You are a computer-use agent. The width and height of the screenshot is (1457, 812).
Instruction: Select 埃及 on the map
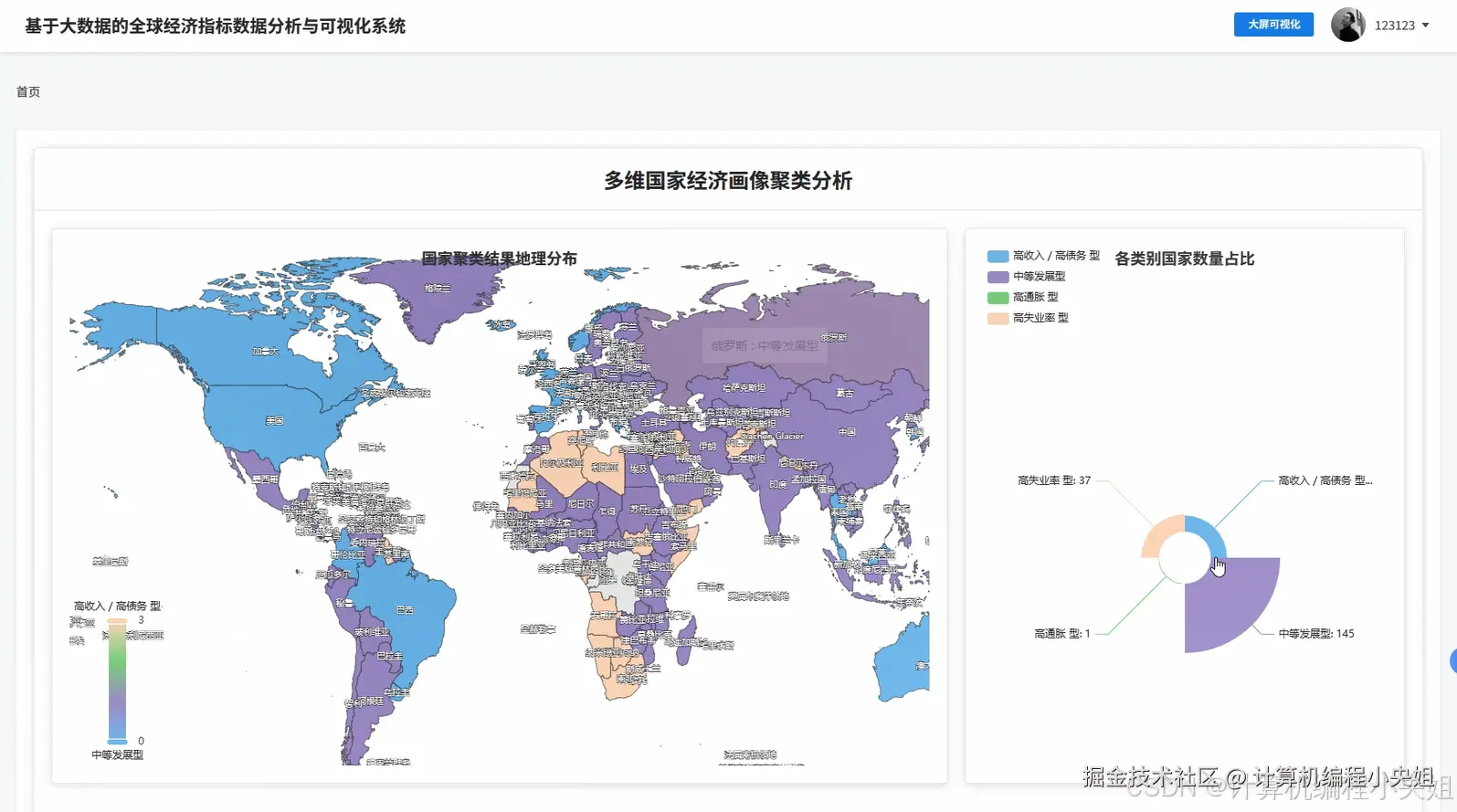click(638, 469)
